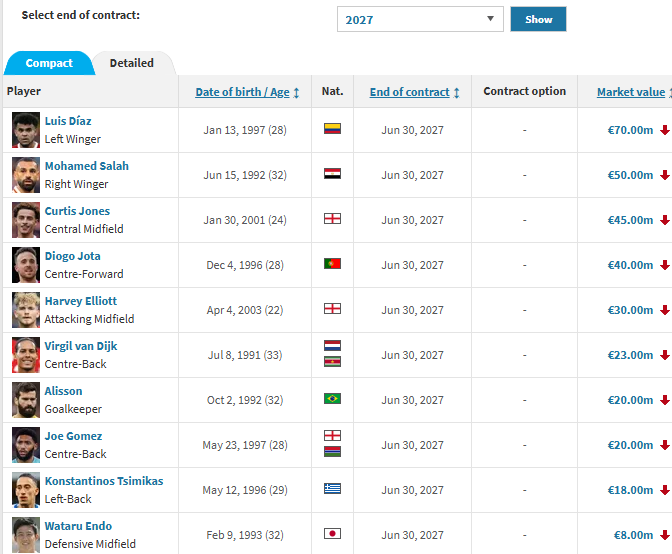
Task: Click Harvey Elliott market value €30.00m
Action: click(630, 310)
